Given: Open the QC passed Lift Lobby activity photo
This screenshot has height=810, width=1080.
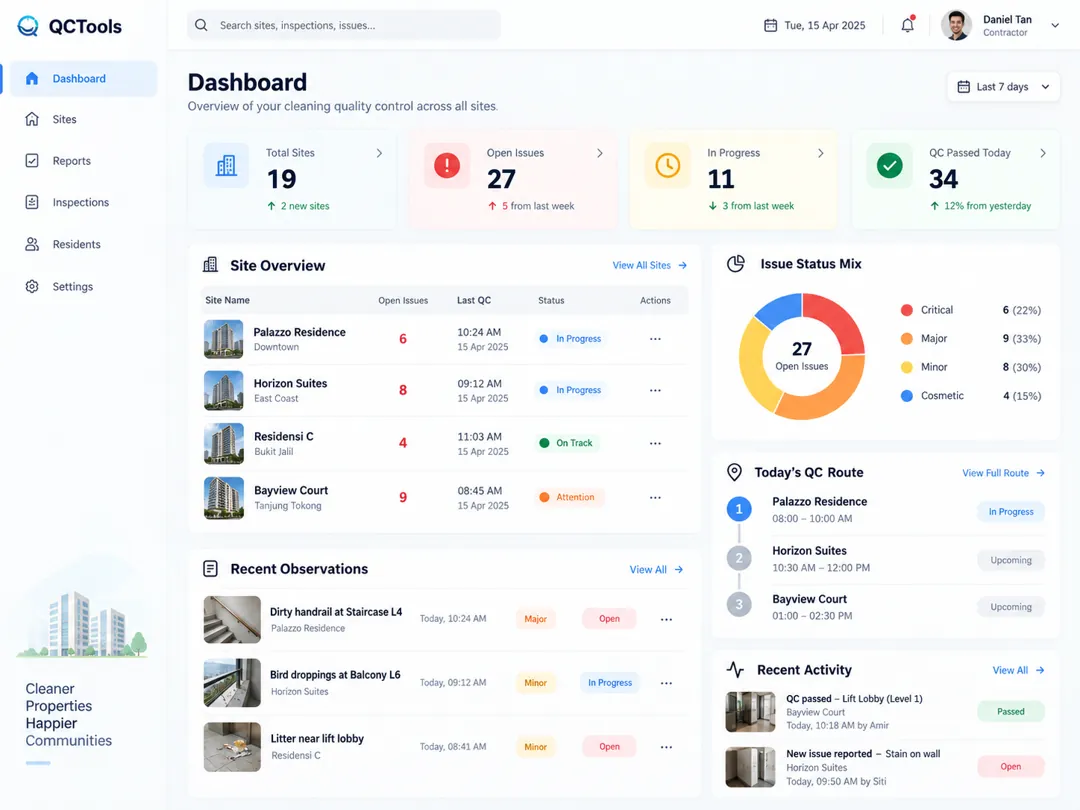Looking at the screenshot, I should [750, 712].
